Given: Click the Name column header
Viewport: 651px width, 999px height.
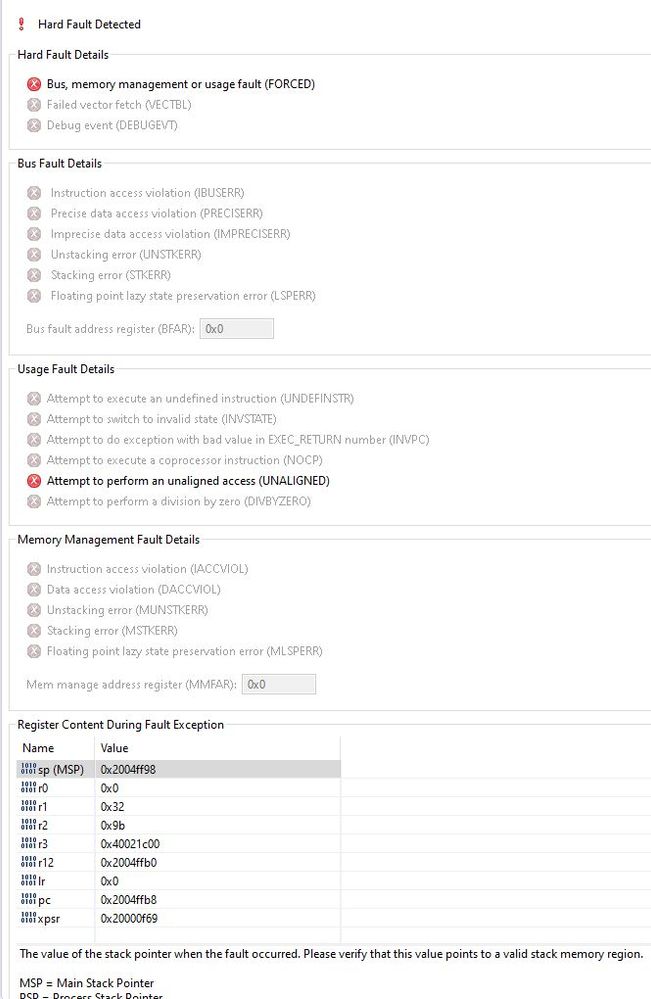Looking at the screenshot, I should 39,748.
